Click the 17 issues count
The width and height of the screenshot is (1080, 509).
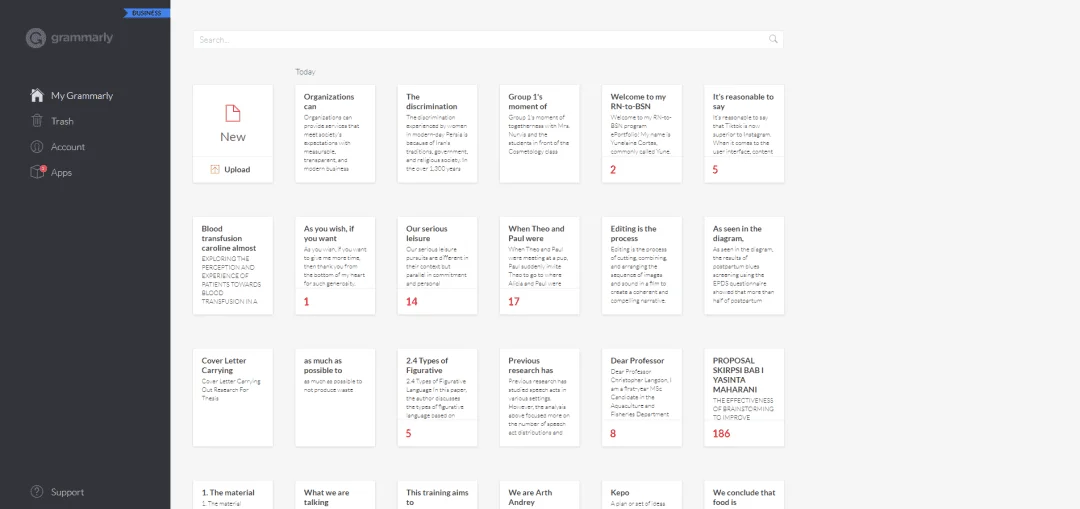click(x=514, y=302)
